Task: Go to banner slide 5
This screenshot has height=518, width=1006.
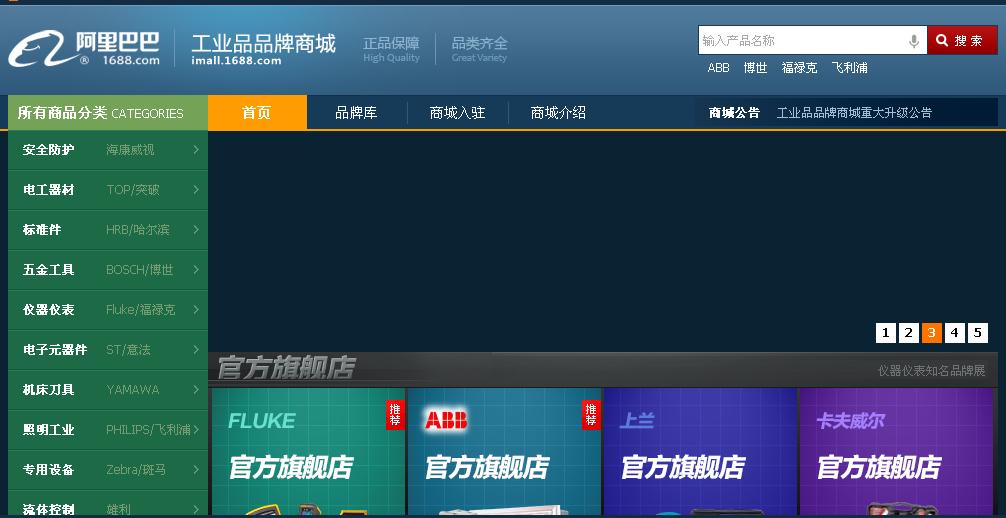Action: coord(978,332)
